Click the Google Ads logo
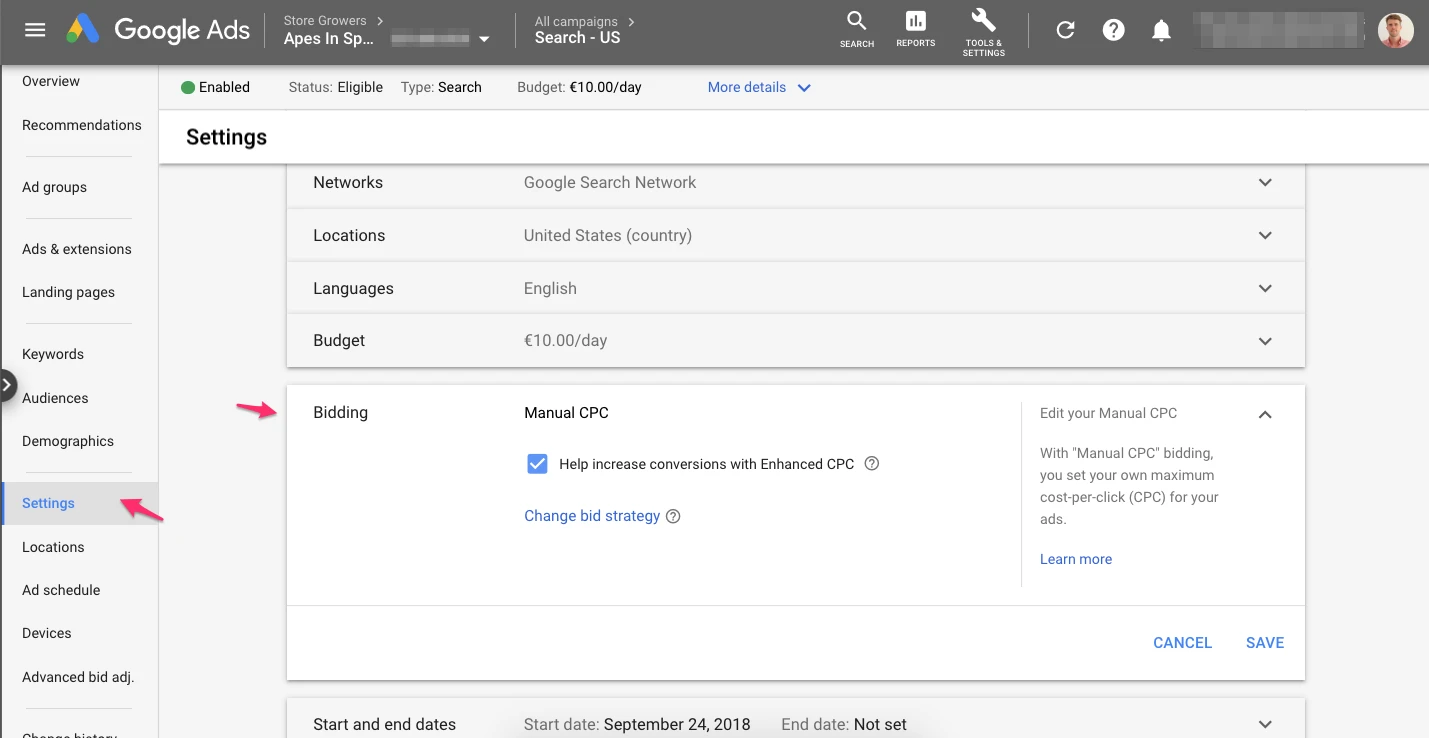The height and width of the screenshot is (738, 1429). [158, 30]
